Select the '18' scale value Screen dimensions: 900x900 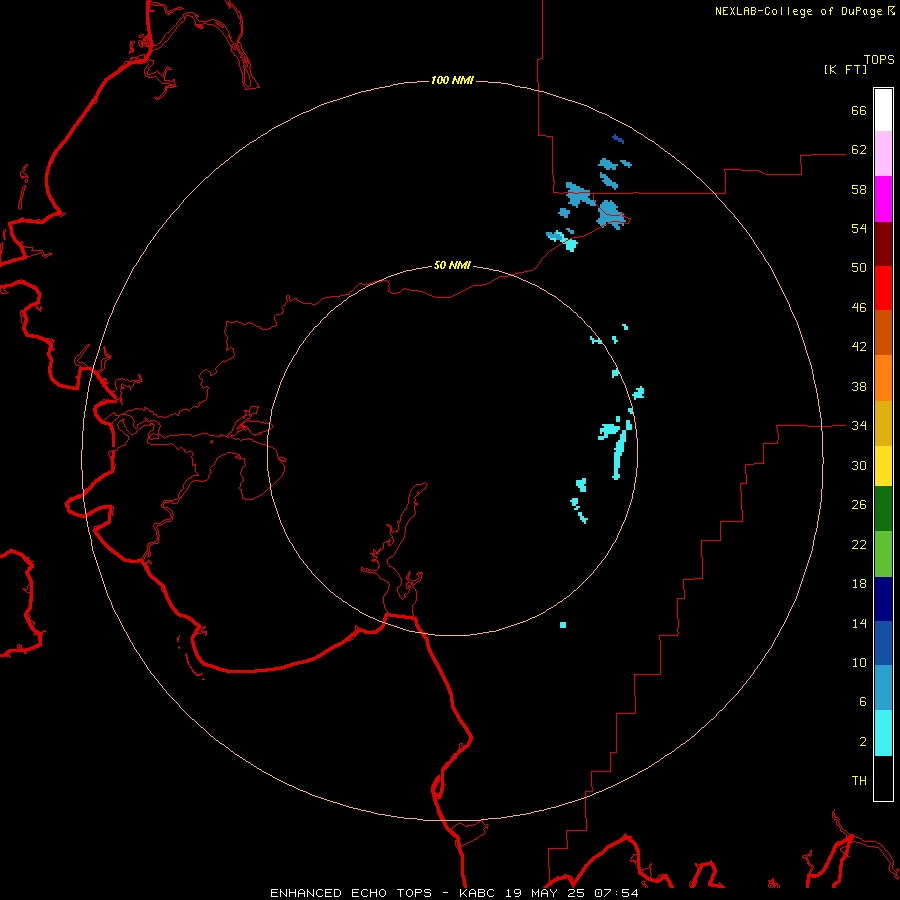pyautogui.click(x=859, y=583)
